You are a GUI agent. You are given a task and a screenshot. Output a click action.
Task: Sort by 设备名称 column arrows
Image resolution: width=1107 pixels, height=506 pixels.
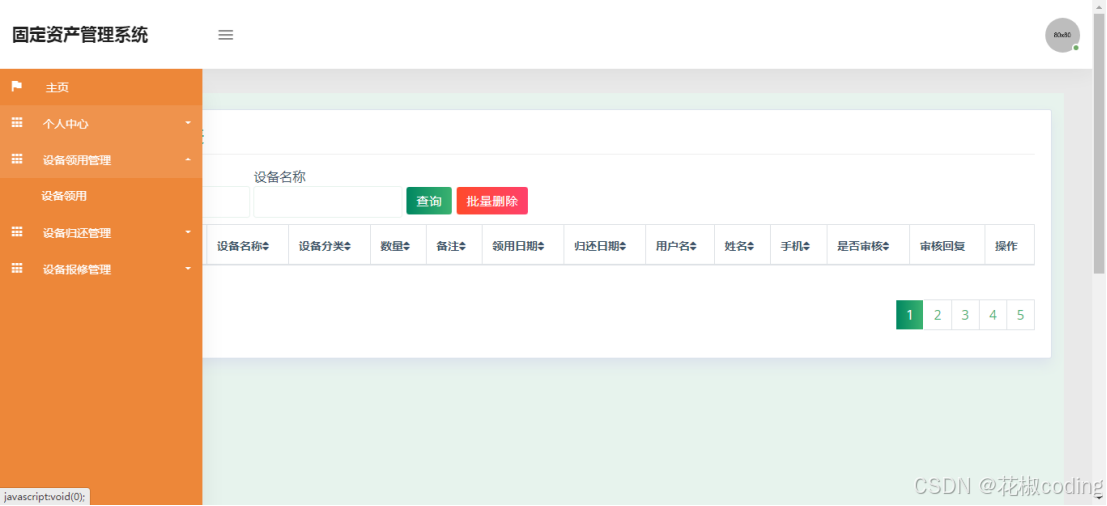pos(265,246)
